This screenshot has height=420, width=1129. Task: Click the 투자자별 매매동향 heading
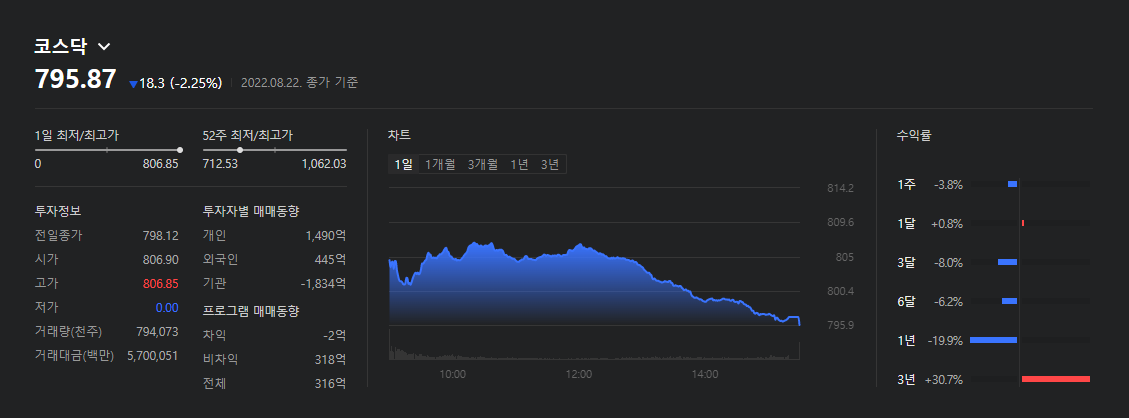[x=251, y=211]
